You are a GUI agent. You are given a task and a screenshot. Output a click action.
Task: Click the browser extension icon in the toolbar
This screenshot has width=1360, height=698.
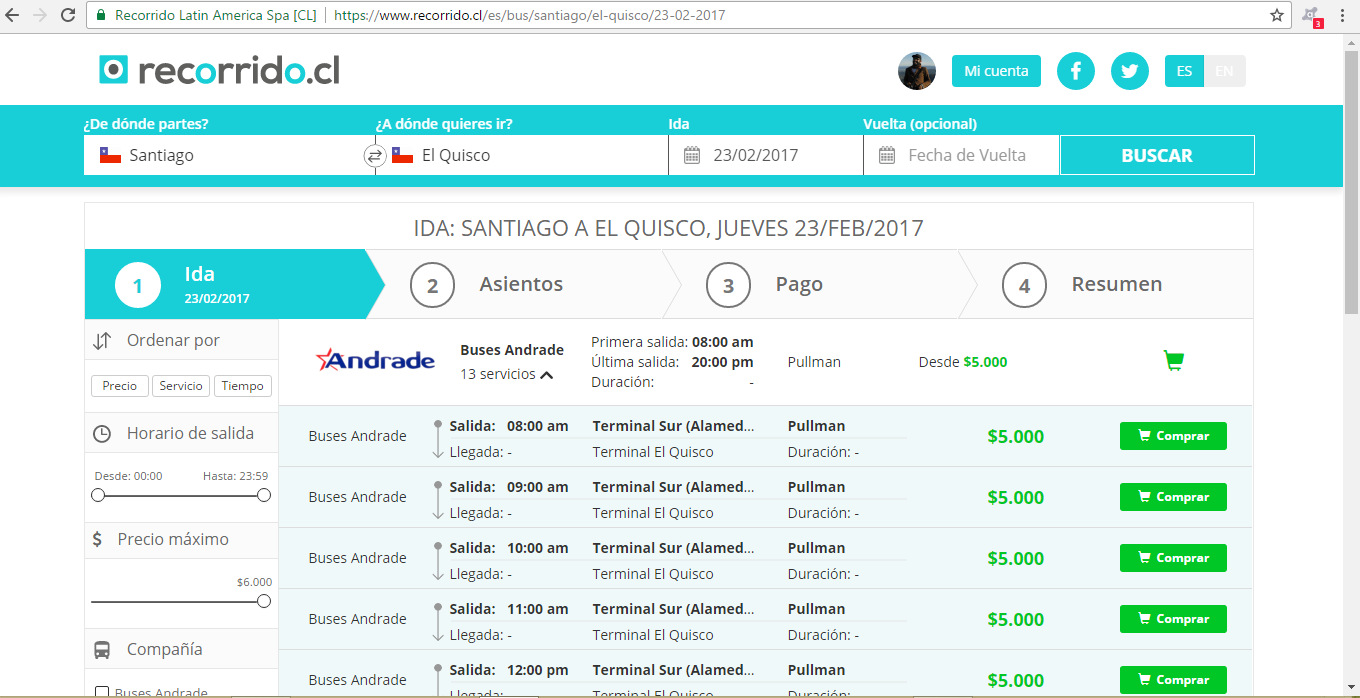[x=1310, y=16]
